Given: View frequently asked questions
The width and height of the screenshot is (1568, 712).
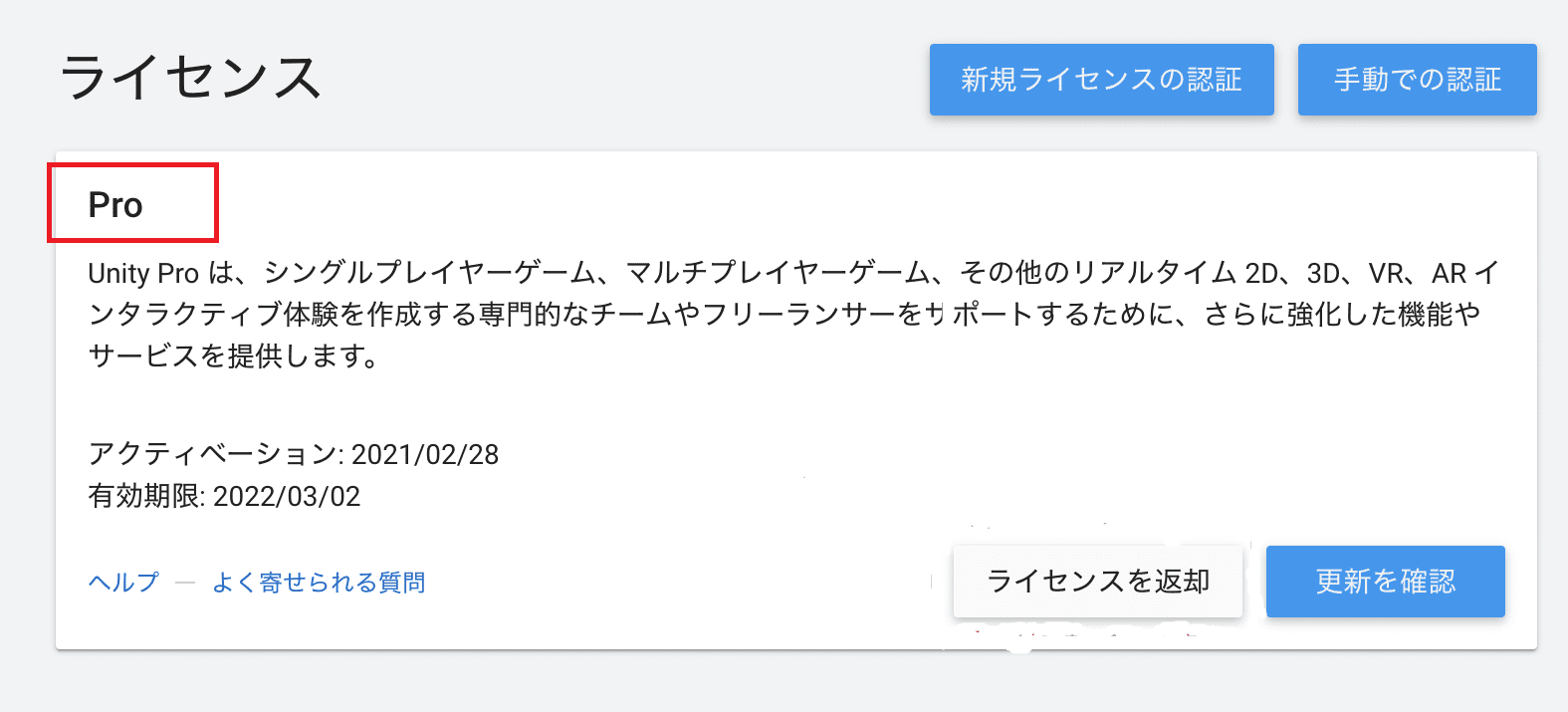Looking at the screenshot, I should [320, 582].
